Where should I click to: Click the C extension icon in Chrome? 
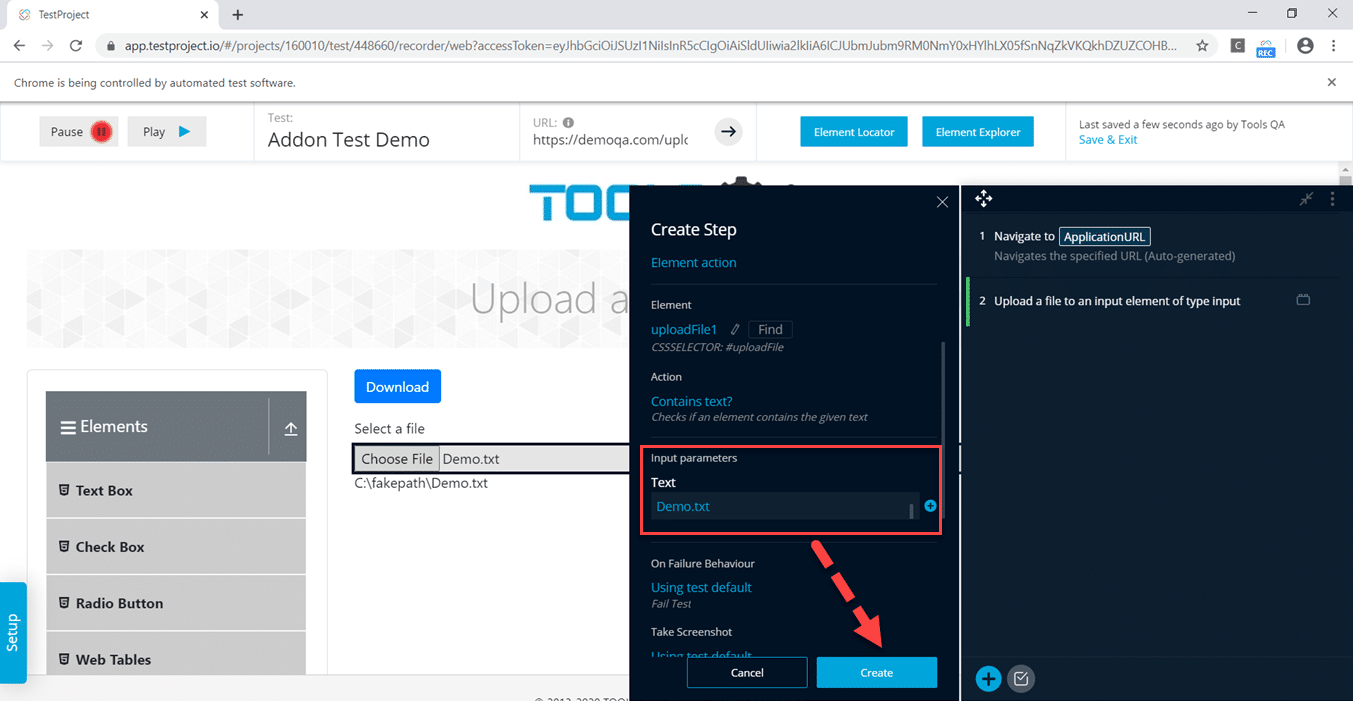[x=1237, y=46]
